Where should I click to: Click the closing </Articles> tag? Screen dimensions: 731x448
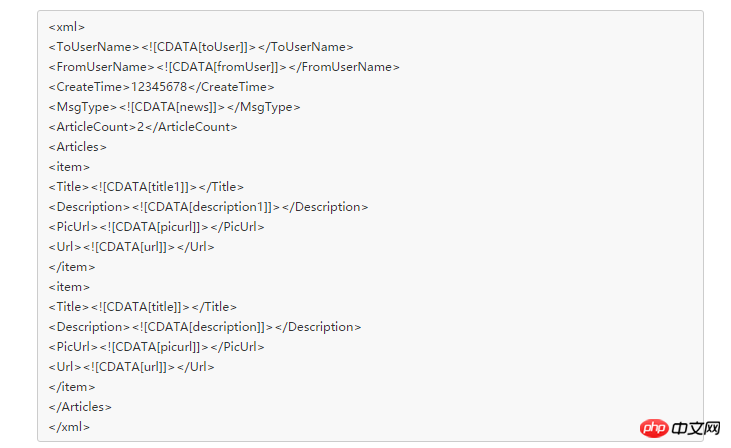coord(80,407)
